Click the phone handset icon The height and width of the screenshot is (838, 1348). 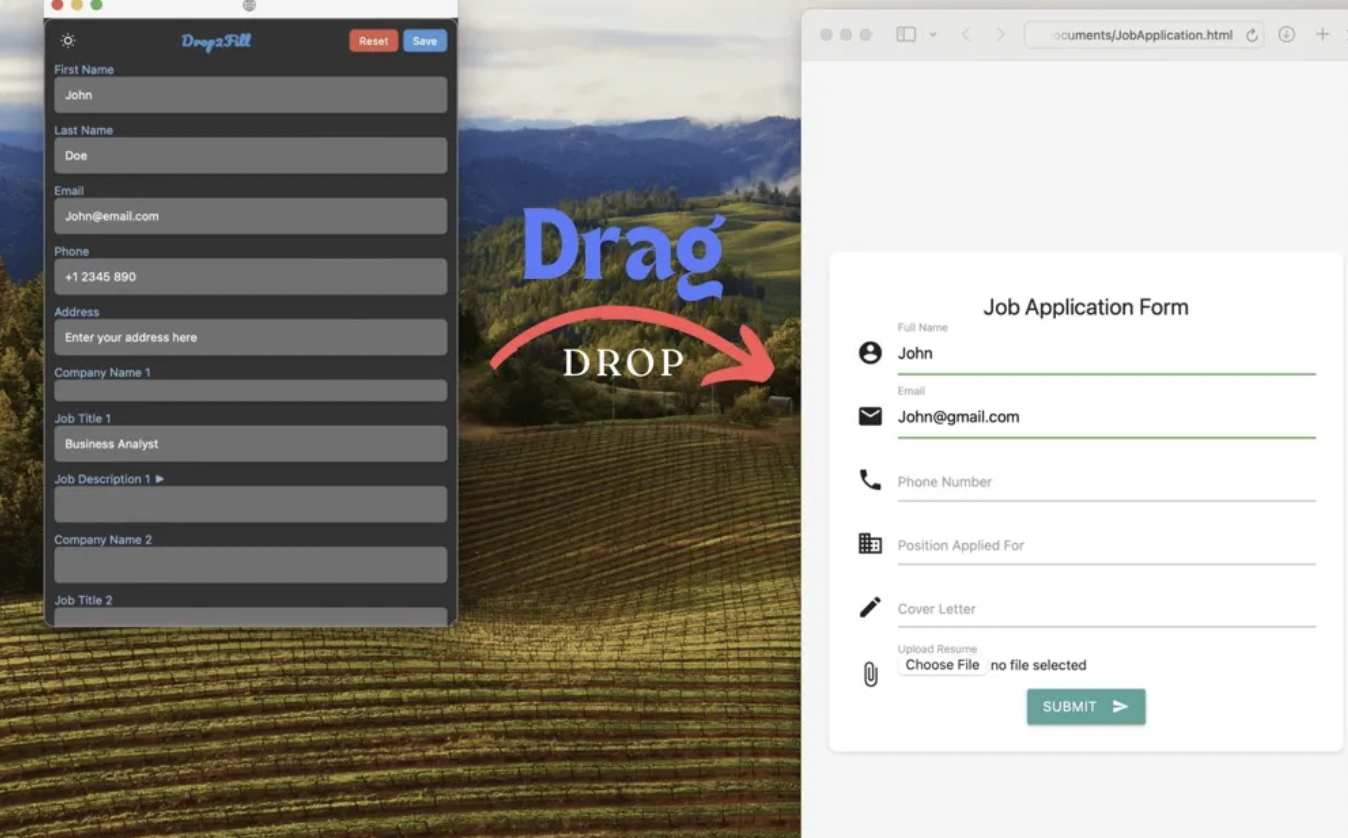(870, 480)
